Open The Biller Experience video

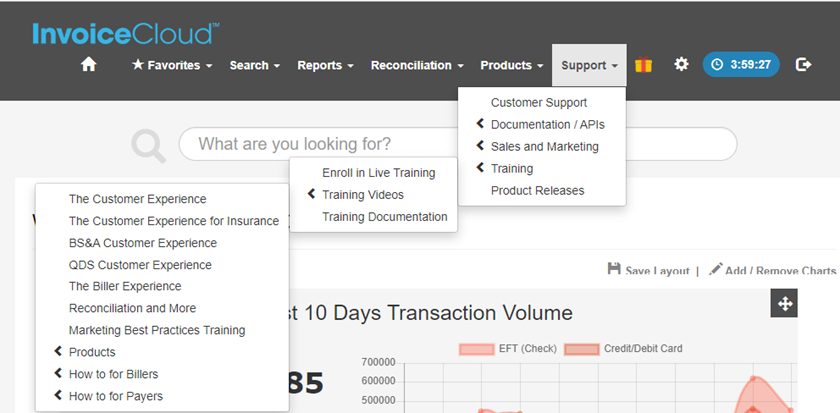tap(125, 286)
